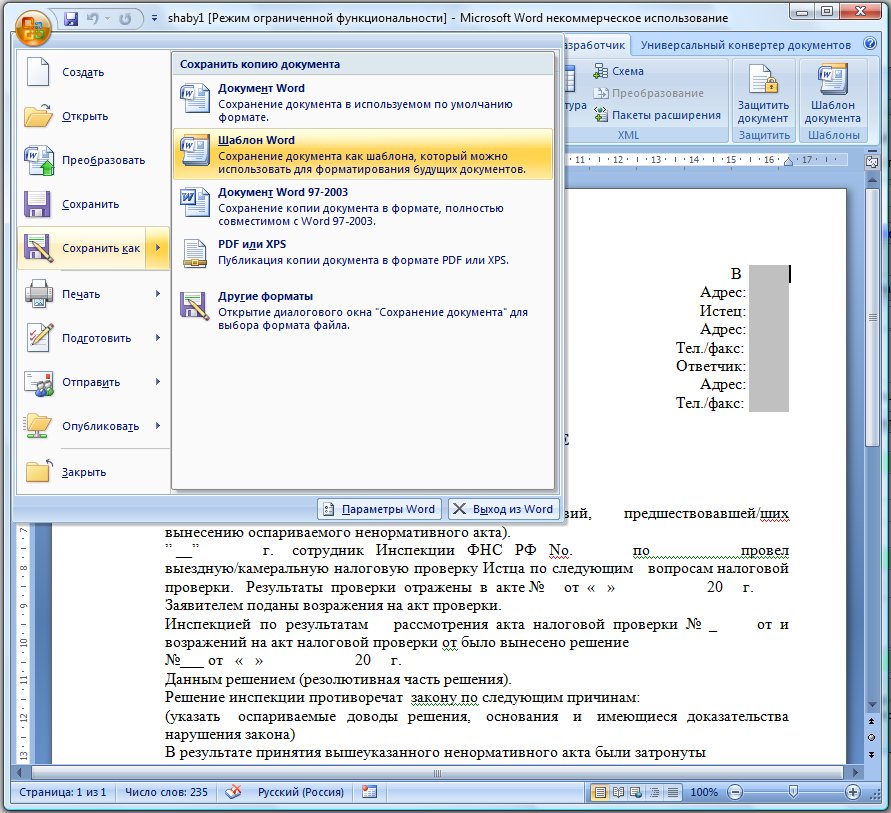Switch to Full Screen Reading view

[x=618, y=792]
